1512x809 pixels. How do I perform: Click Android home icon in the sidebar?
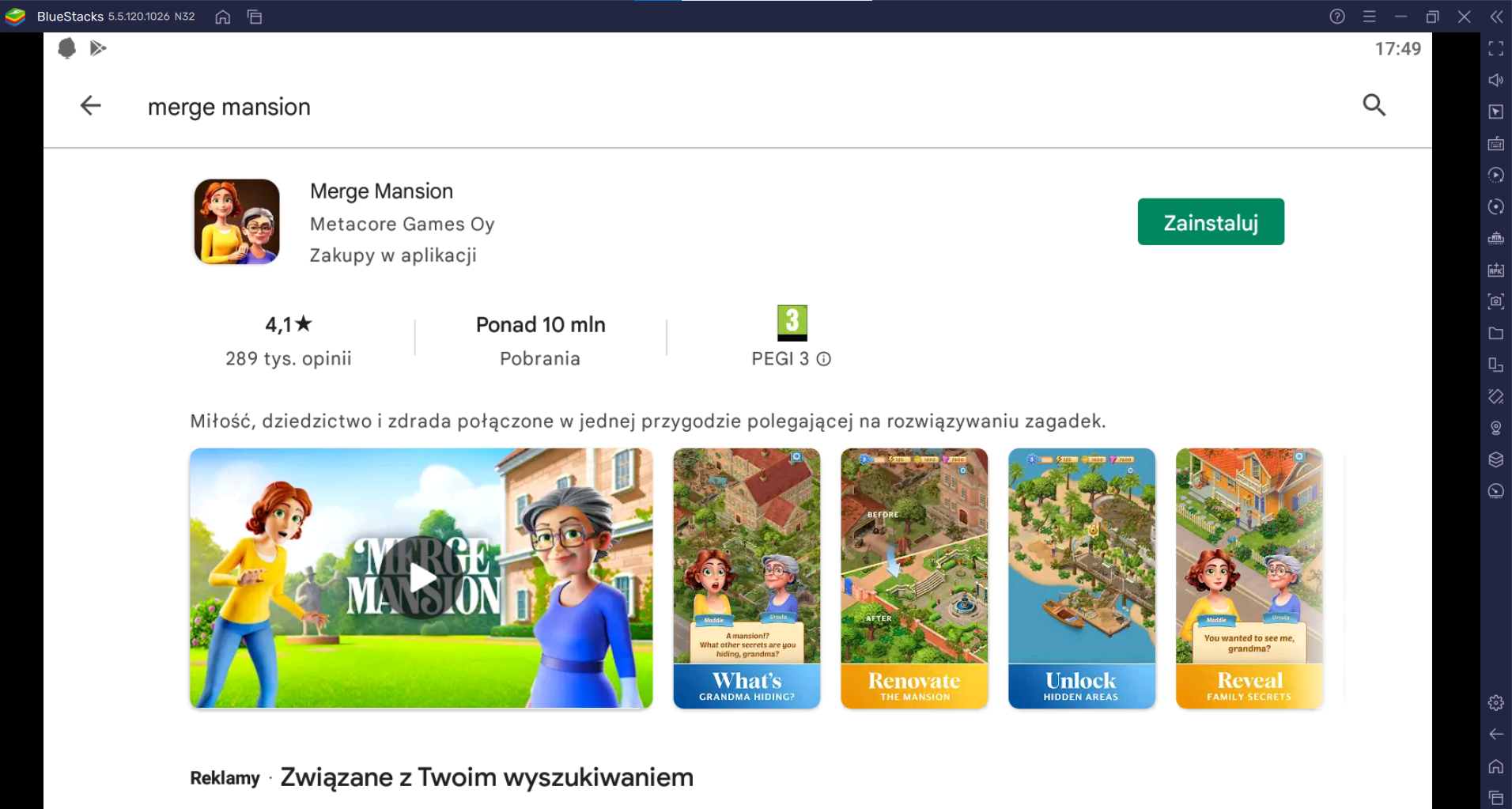coord(1496,766)
